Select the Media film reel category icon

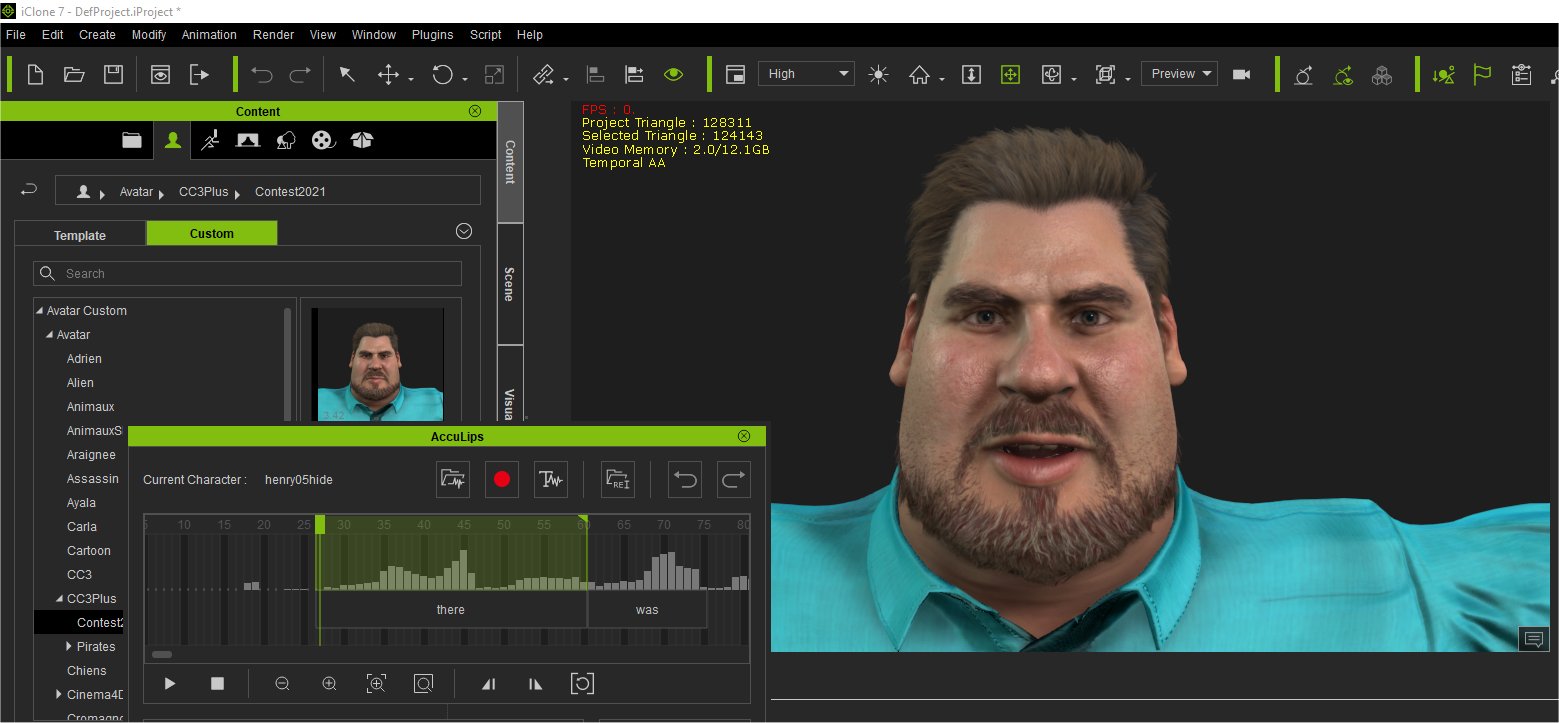pyautogui.click(x=322, y=141)
